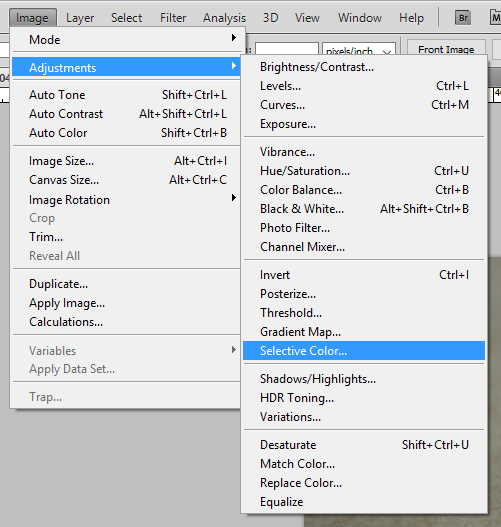Choose Replace Color command
The image size is (501, 527).
pyautogui.click(x=364, y=483)
